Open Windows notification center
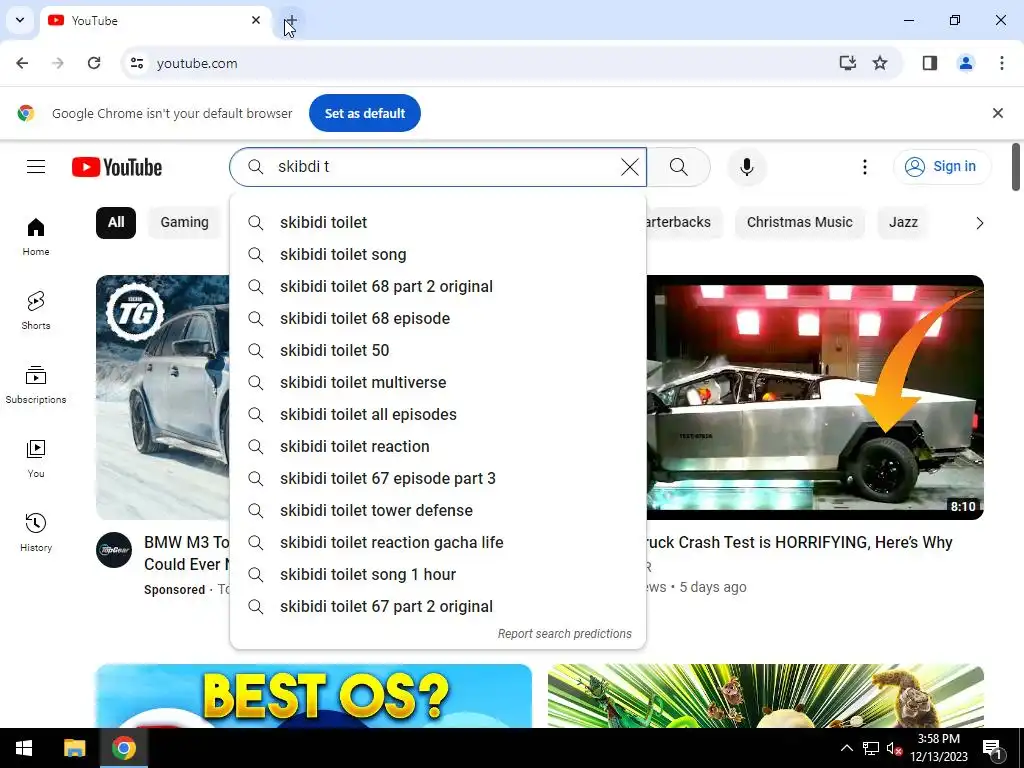The height and width of the screenshot is (768, 1024). (x=992, y=748)
